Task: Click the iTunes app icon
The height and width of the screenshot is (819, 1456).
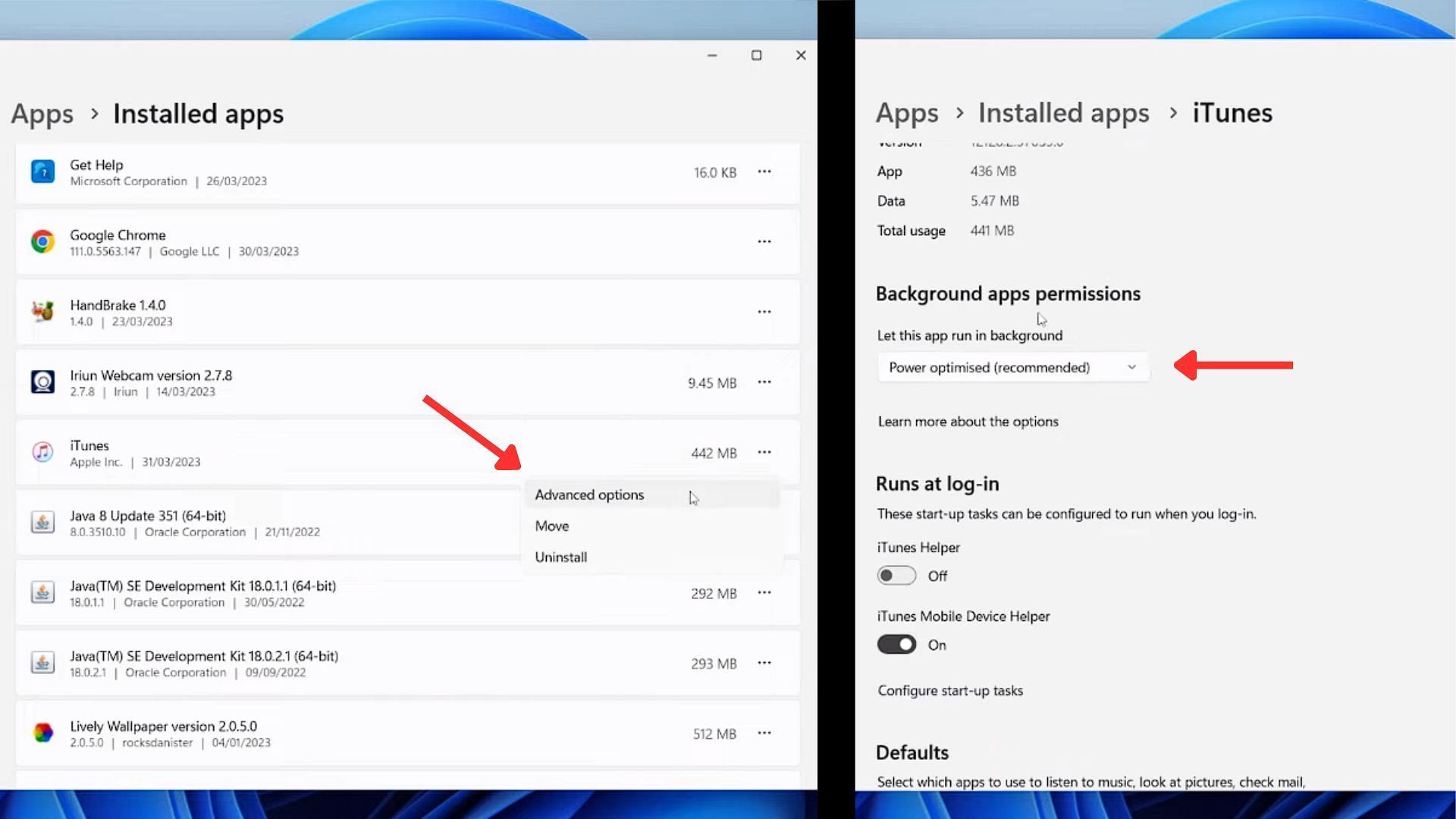Action: [x=42, y=452]
